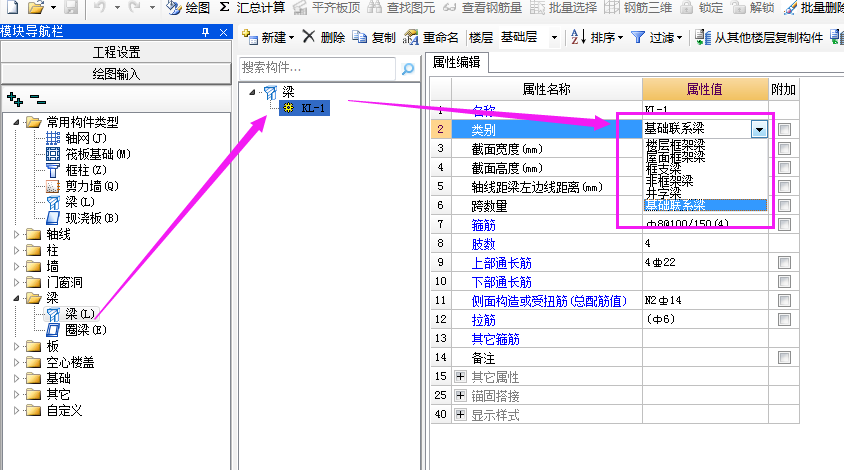
Task: Click the search magnifier icon
Action: pyautogui.click(x=407, y=68)
